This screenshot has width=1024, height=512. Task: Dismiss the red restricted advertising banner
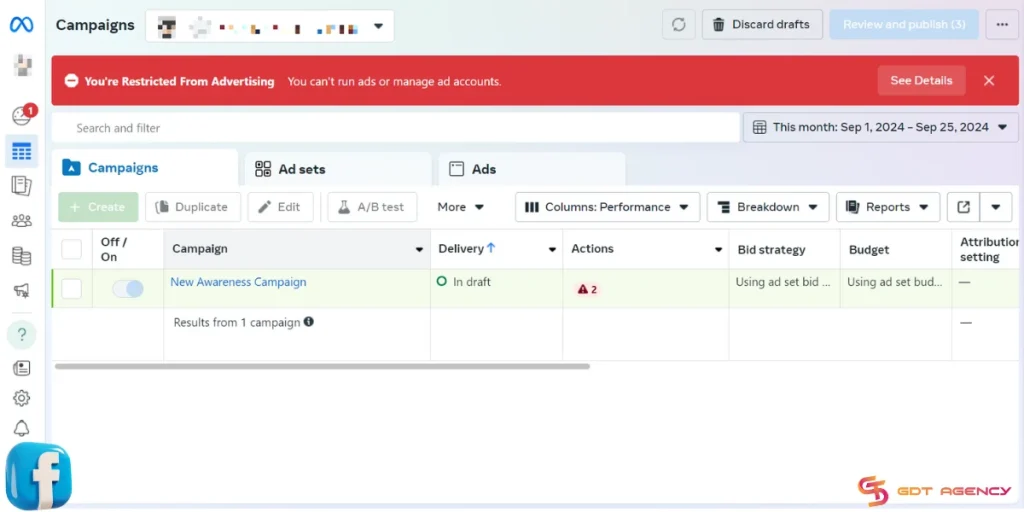pos(989,80)
